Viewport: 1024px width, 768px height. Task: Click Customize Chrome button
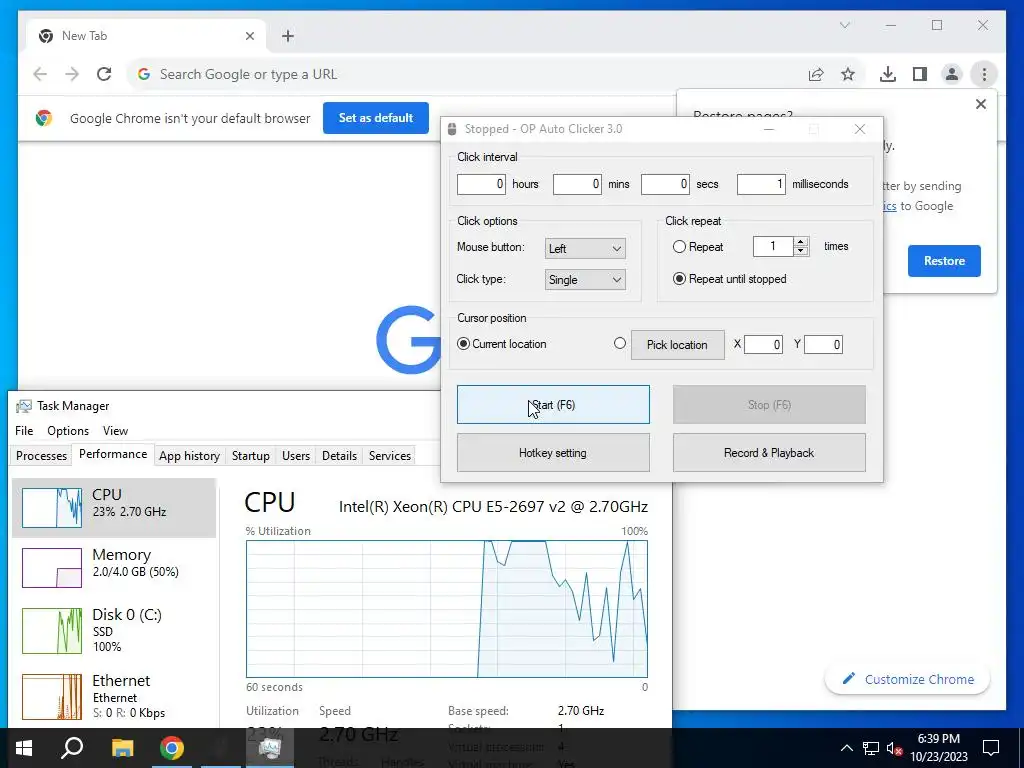point(908,679)
